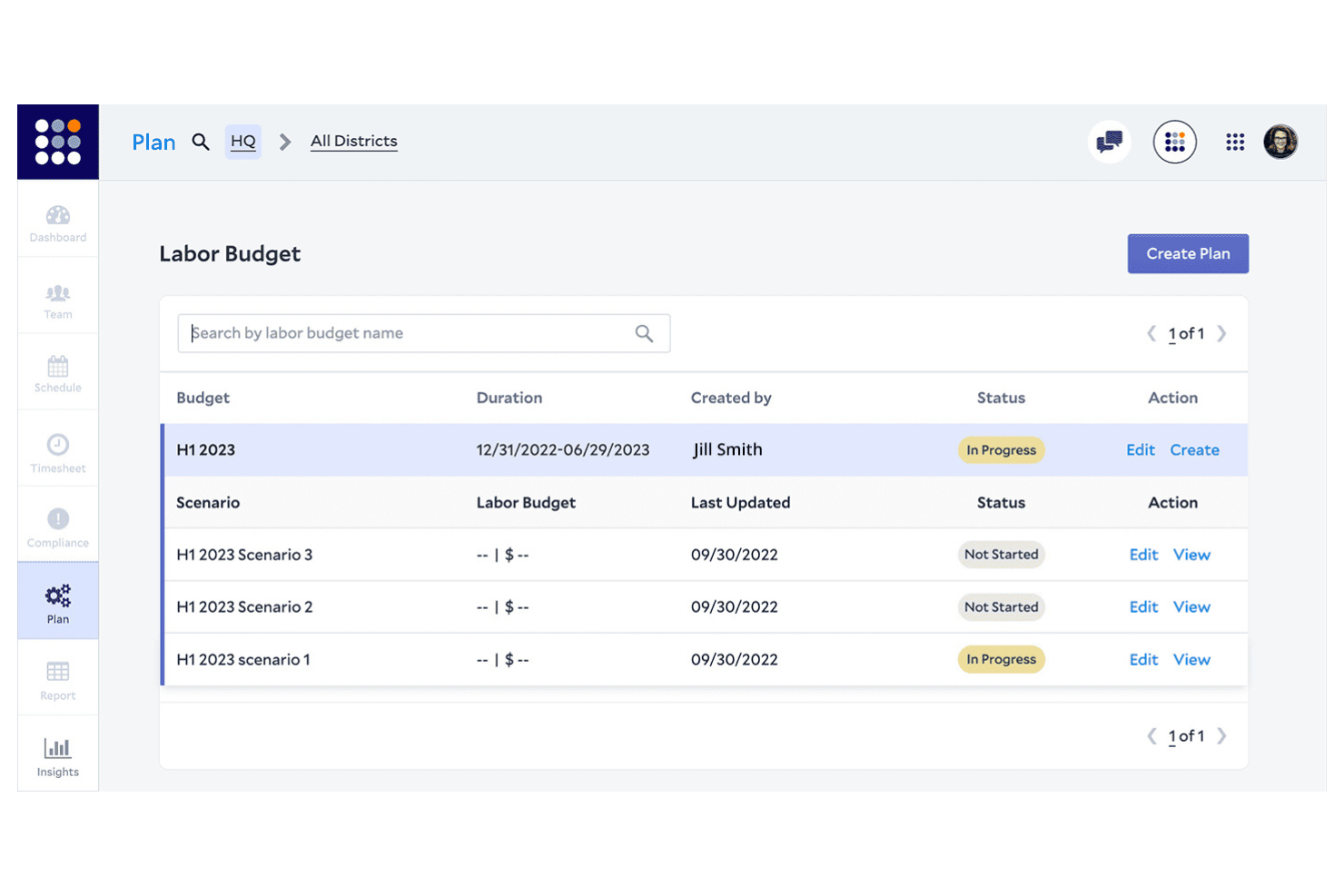The height and width of the screenshot is (896, 1344).
Task: Open the nine-dot apps grid icon
Action: (1234, 142)
